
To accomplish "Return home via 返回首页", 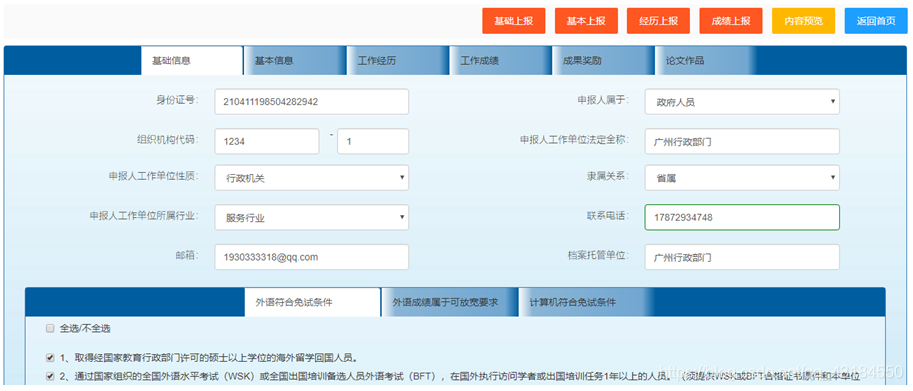I will coord(876,21).
